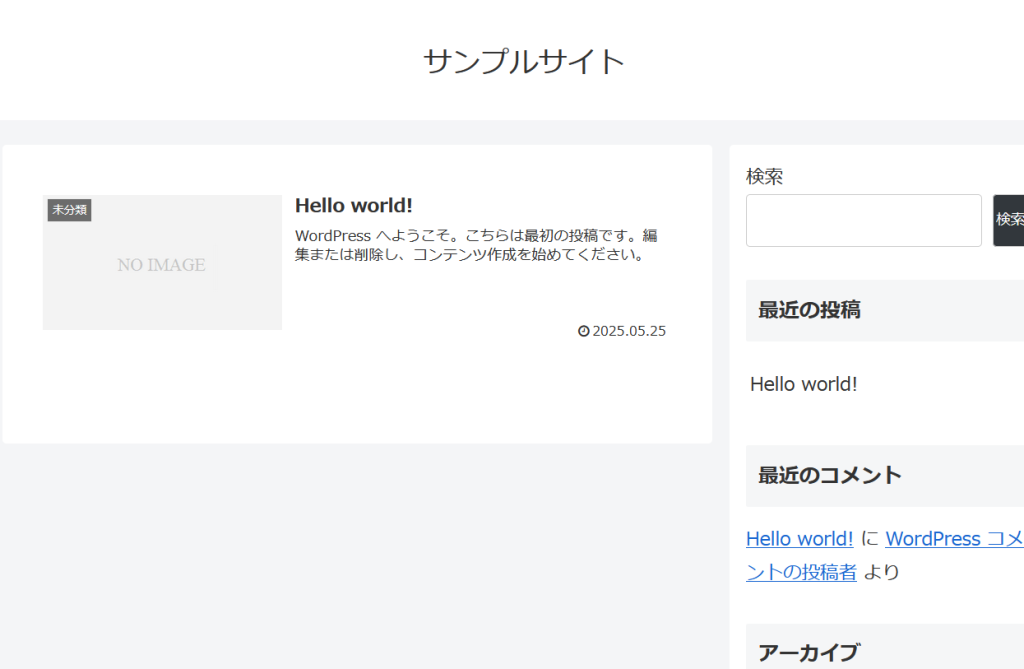Click the post excerpt beginning WordPress へようこそ
Image resolution: width=1024 pixels, height=669 pixels.
coord(476,245)
